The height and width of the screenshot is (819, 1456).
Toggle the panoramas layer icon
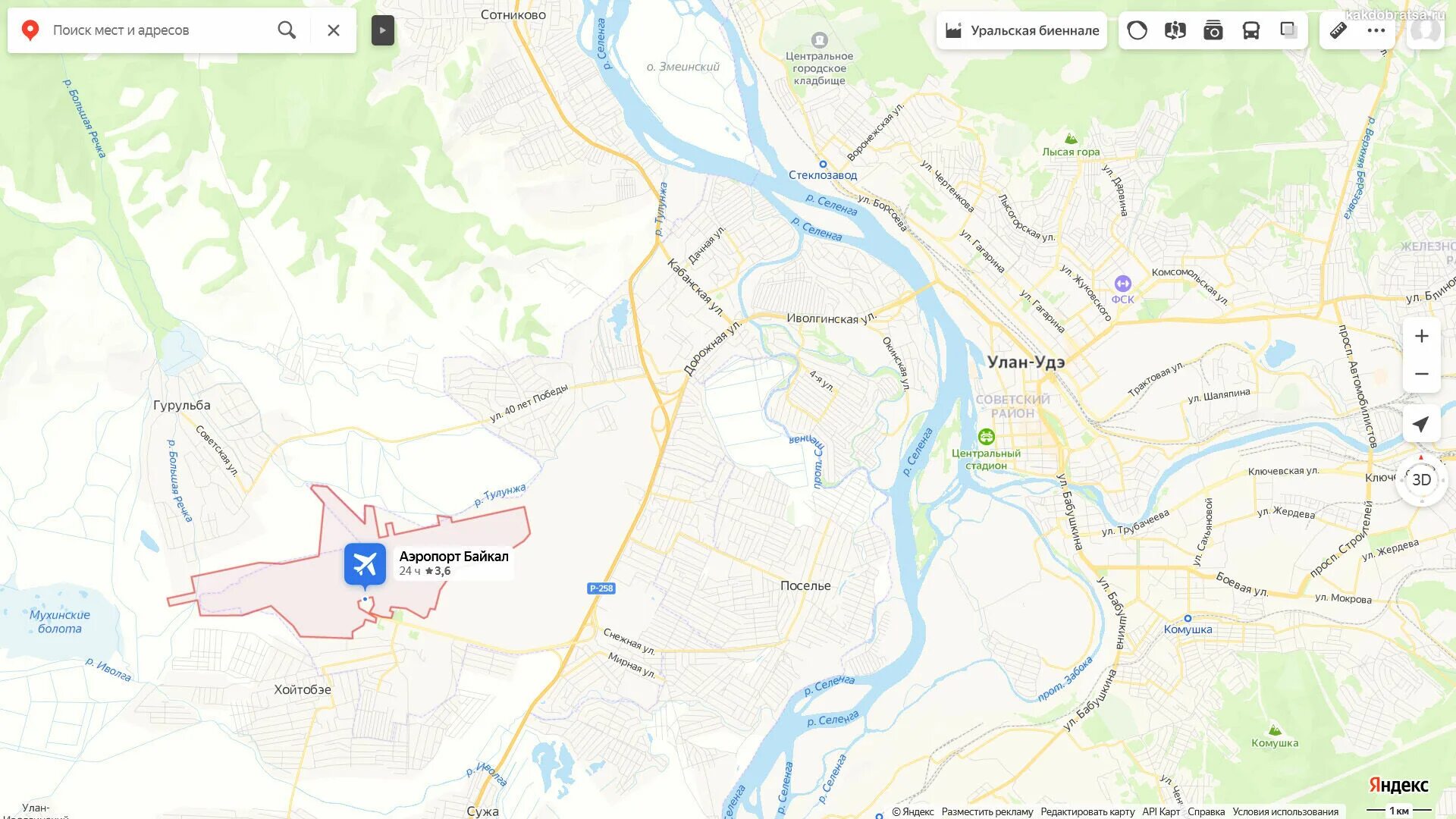pos(1175,30)
